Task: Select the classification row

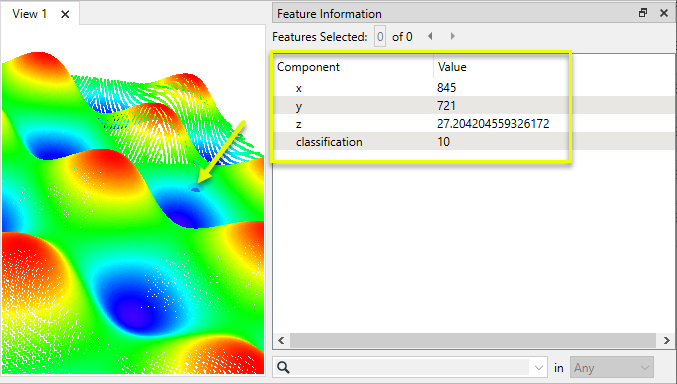Action: tap(474, 142)
